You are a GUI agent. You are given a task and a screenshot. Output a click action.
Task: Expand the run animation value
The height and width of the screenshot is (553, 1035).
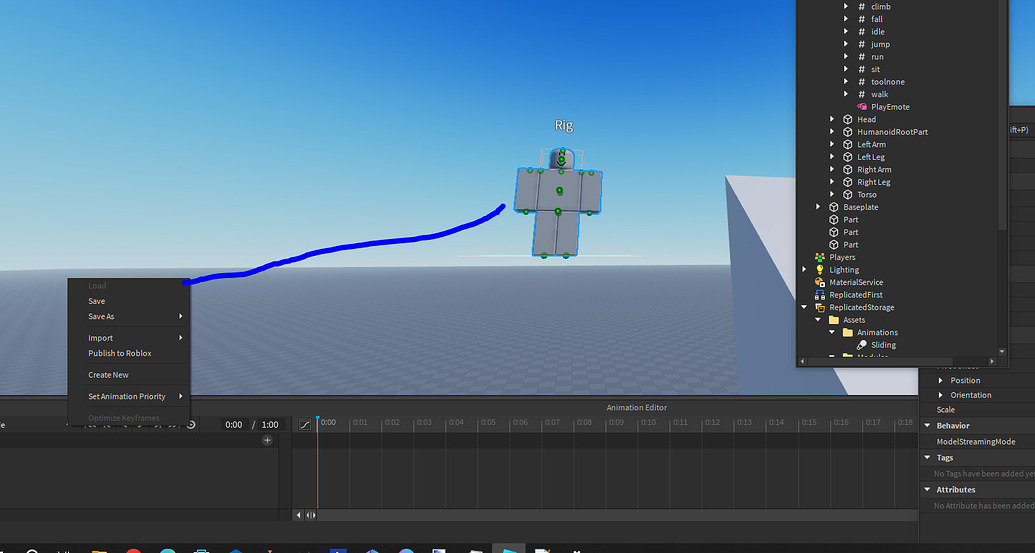(846, 57)
